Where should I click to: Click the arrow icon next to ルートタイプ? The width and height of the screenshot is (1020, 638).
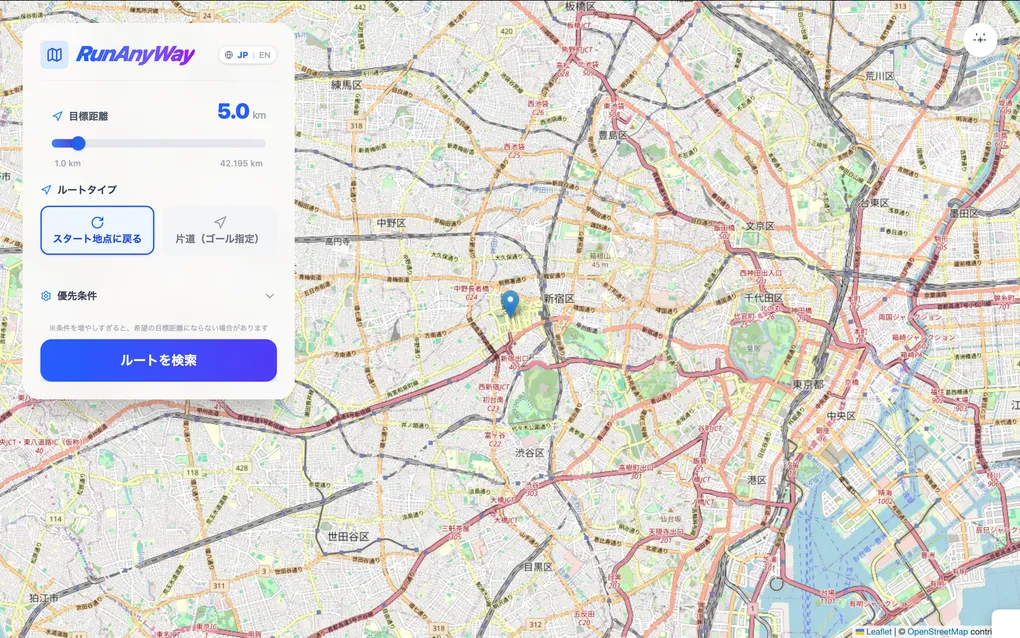46,189
